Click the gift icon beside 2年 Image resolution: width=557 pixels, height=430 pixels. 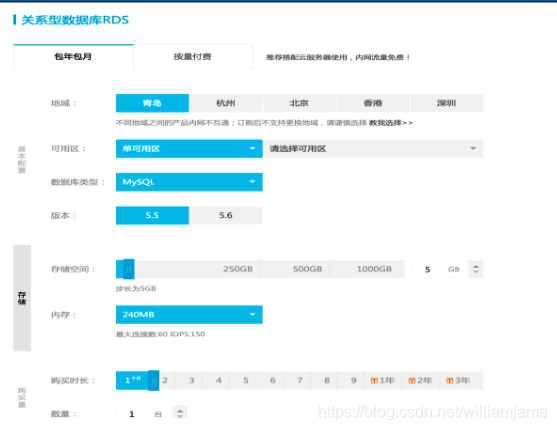[x=412, y=381]
